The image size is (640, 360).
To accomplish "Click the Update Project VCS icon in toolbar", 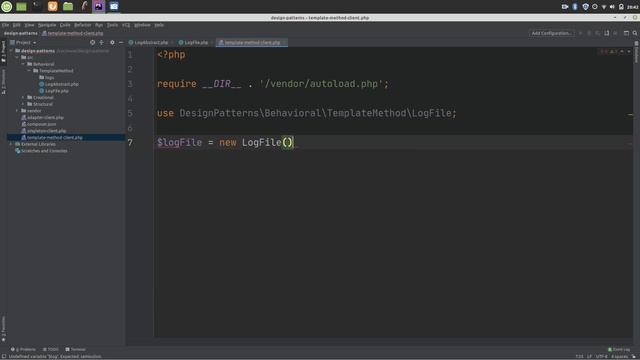I will [607, 33].
